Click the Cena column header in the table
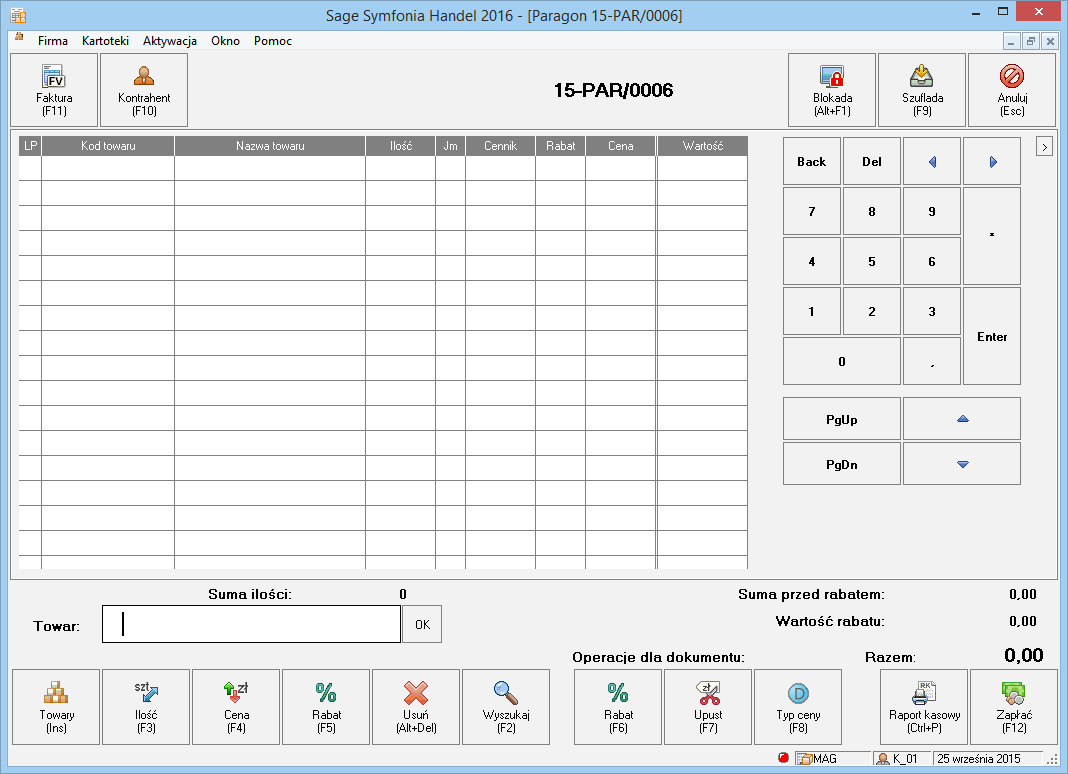This screenshot has width=1068, height=774. click(x=621, y=146)
